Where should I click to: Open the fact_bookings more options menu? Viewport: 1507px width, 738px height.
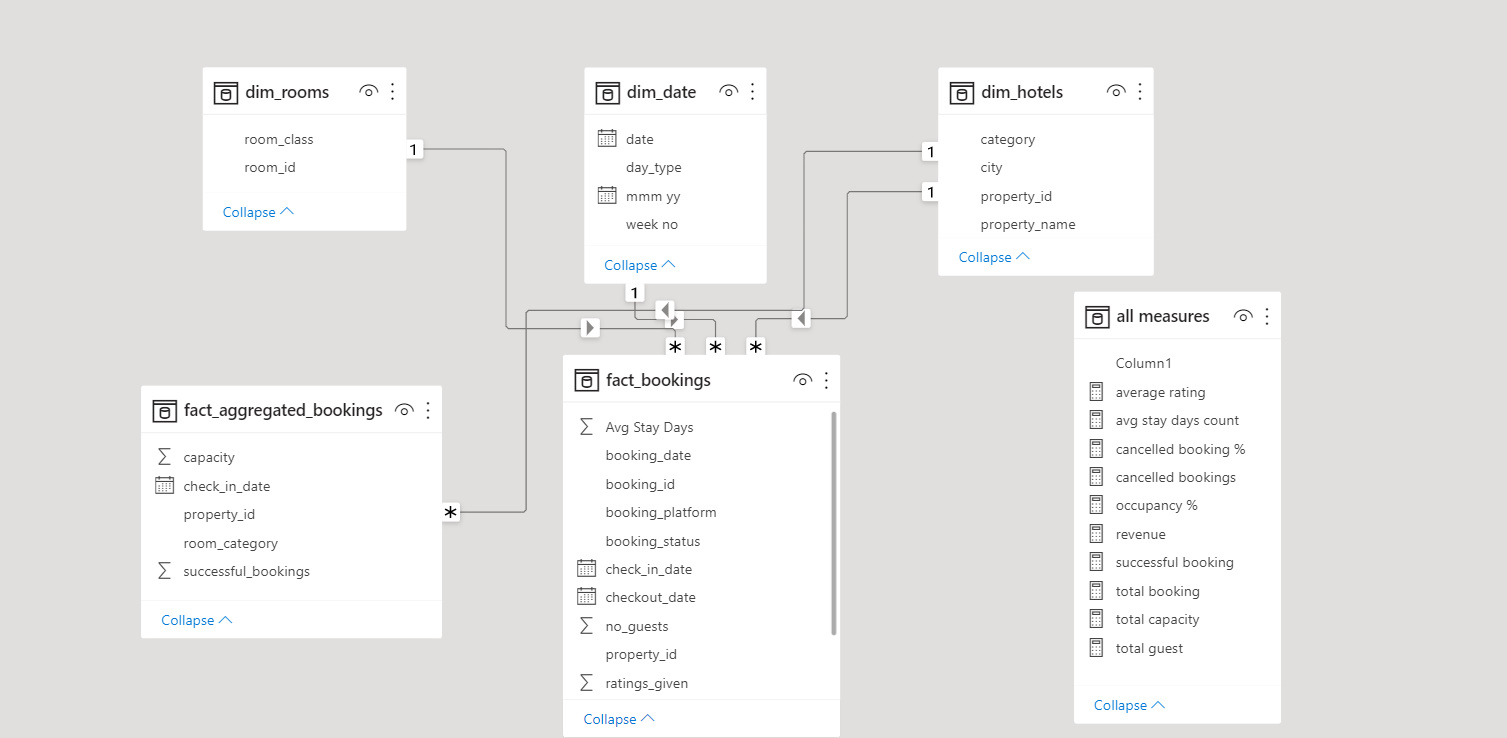(826, 379)
